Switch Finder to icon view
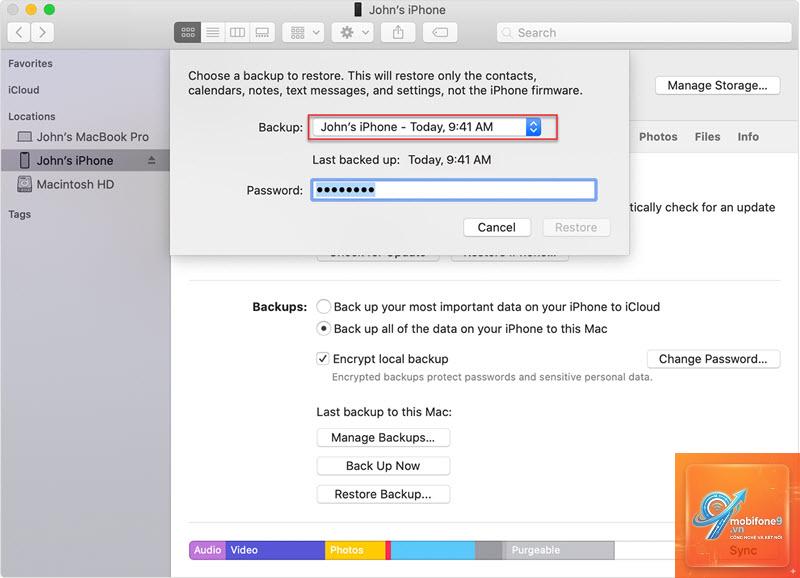This screenshot has width=800, height=578. (187, 33)
